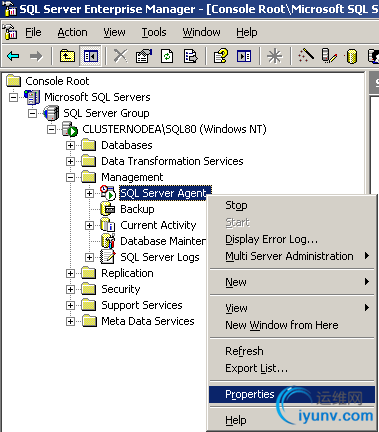Click the SQL Server Group icon
379x432 pixels.
coord(51,113)
